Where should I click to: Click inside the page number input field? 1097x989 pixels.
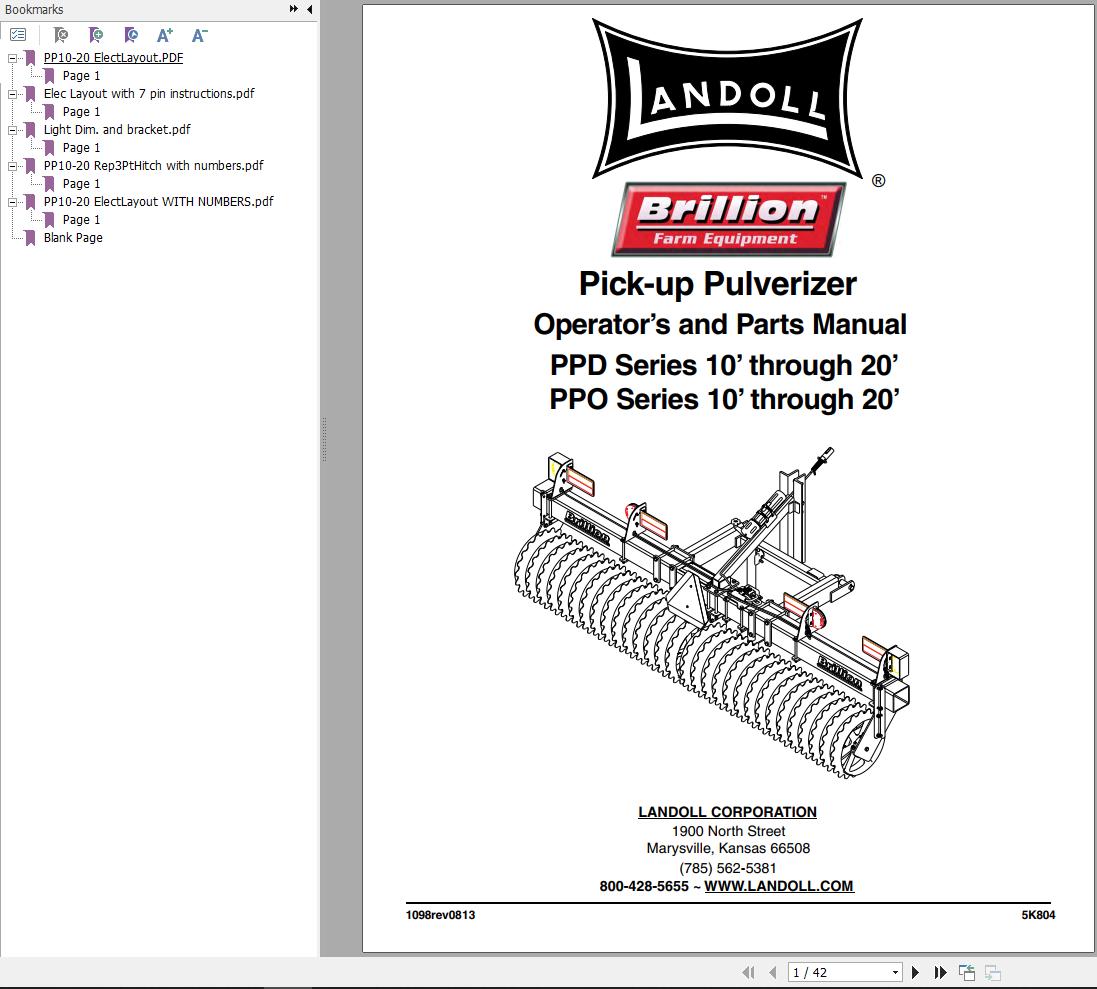tap(840, 971)
